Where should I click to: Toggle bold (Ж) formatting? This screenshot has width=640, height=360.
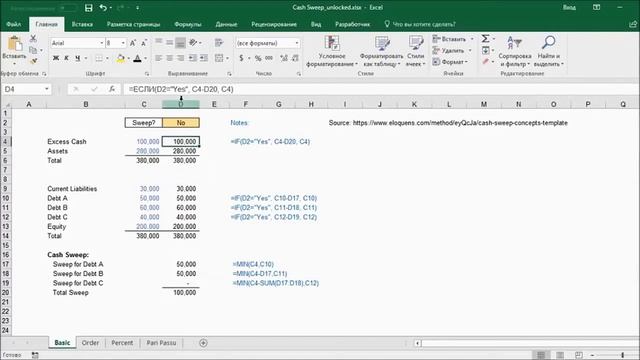(56, 58)
